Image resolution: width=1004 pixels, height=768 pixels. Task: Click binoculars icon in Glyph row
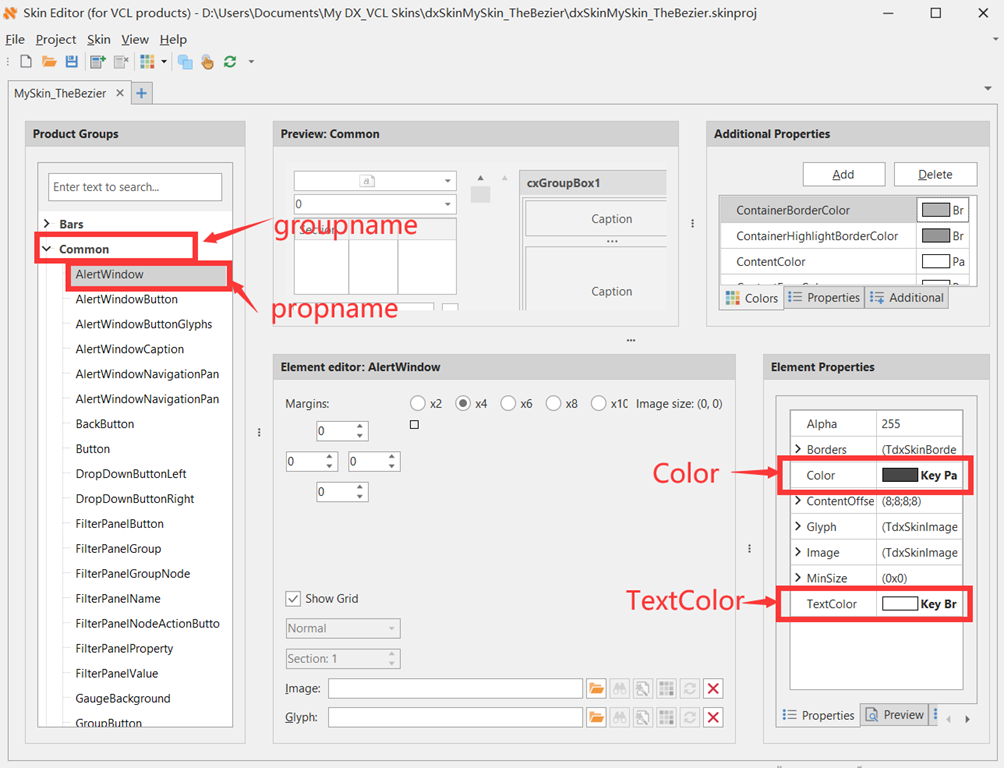point(620,717)
